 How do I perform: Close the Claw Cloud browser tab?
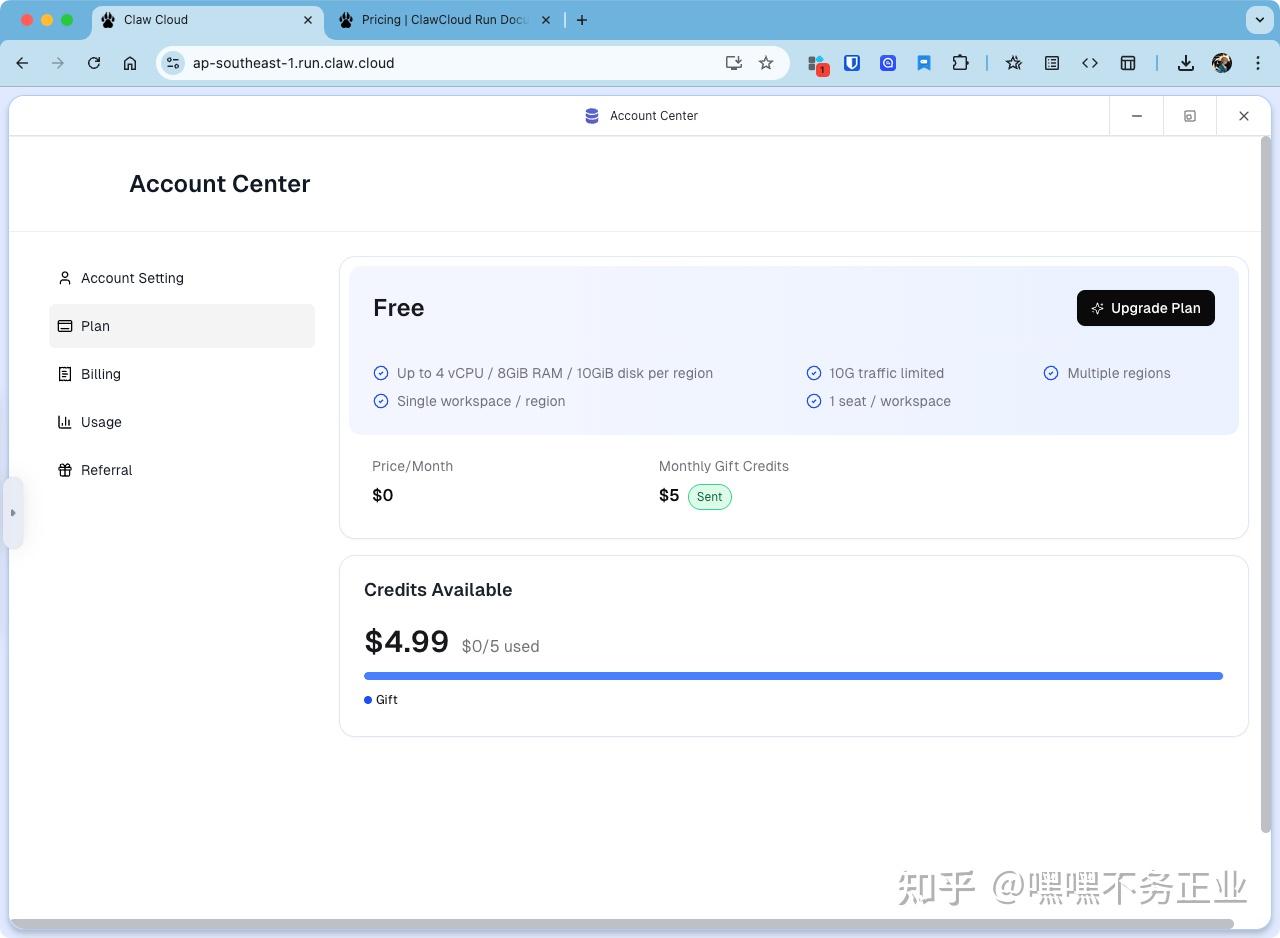tap(308, 20)
